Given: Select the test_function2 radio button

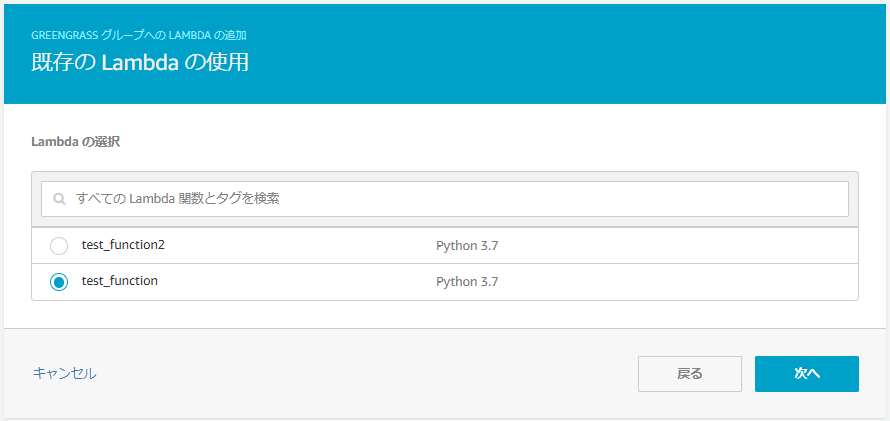Looking at the screenshot, I should [x=59, y=246].
